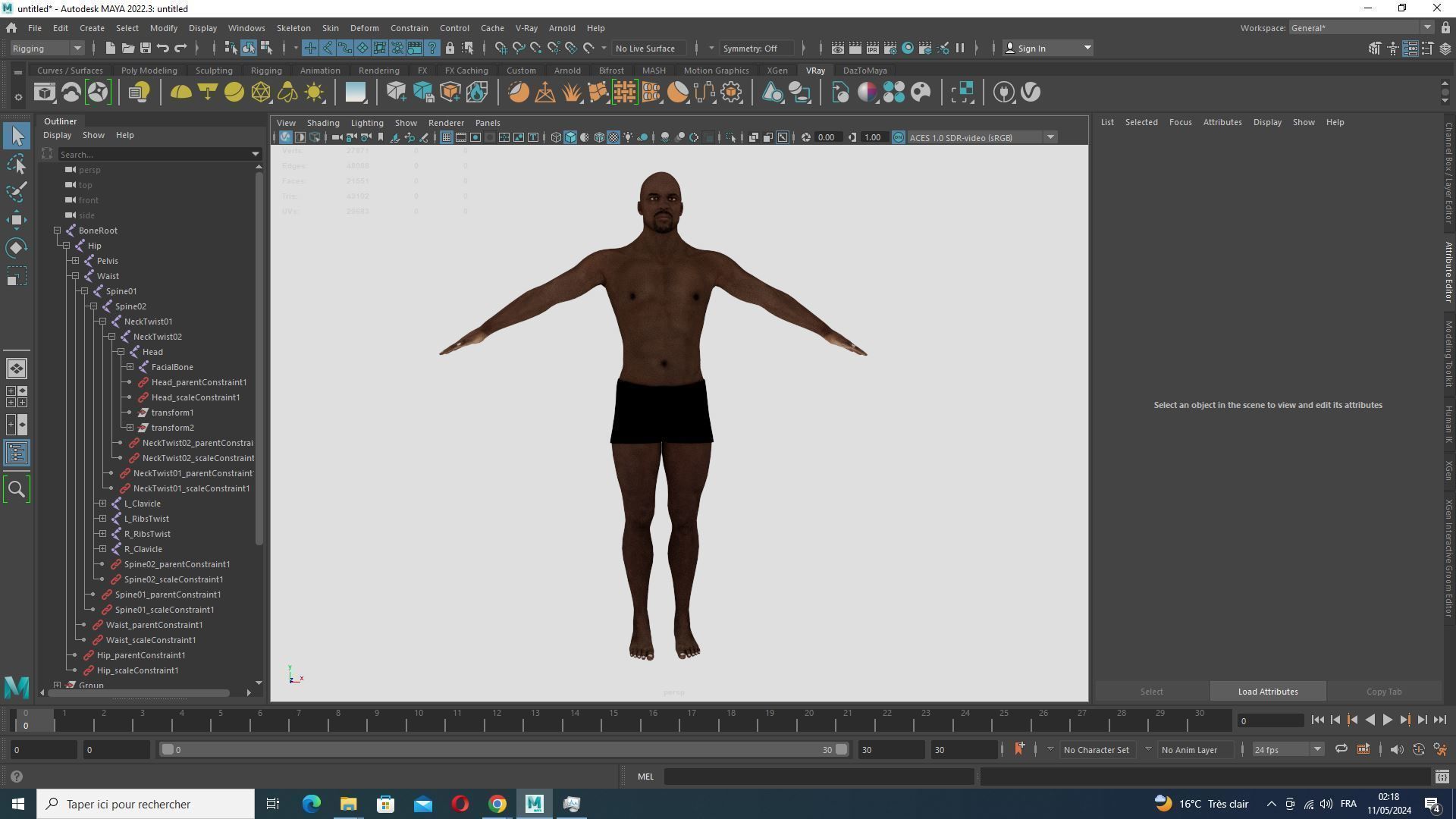Click the New Scene icon

[x=110, y=48]
